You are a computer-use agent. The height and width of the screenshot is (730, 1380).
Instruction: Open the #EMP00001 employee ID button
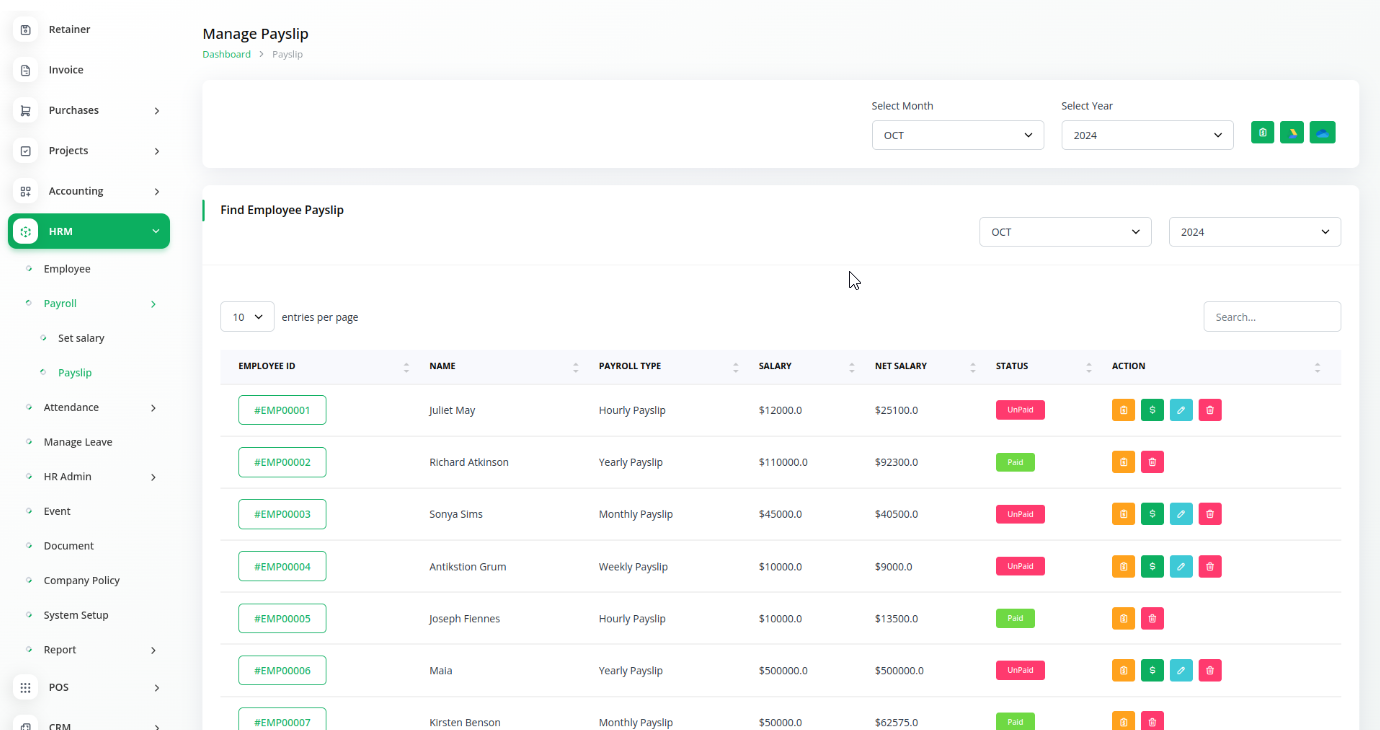pyautogui.click(x=282, y=410)
